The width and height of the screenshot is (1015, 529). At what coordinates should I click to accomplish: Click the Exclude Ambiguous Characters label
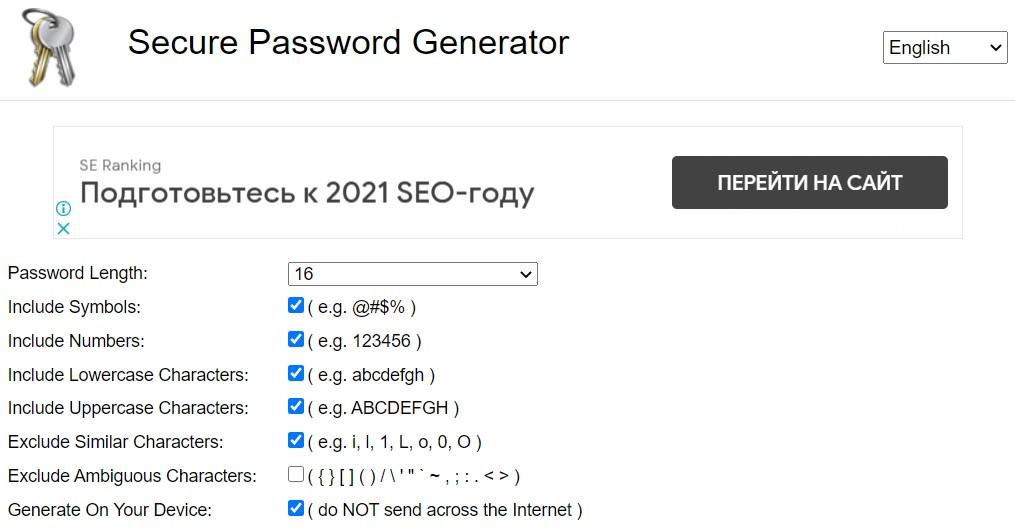132,476
